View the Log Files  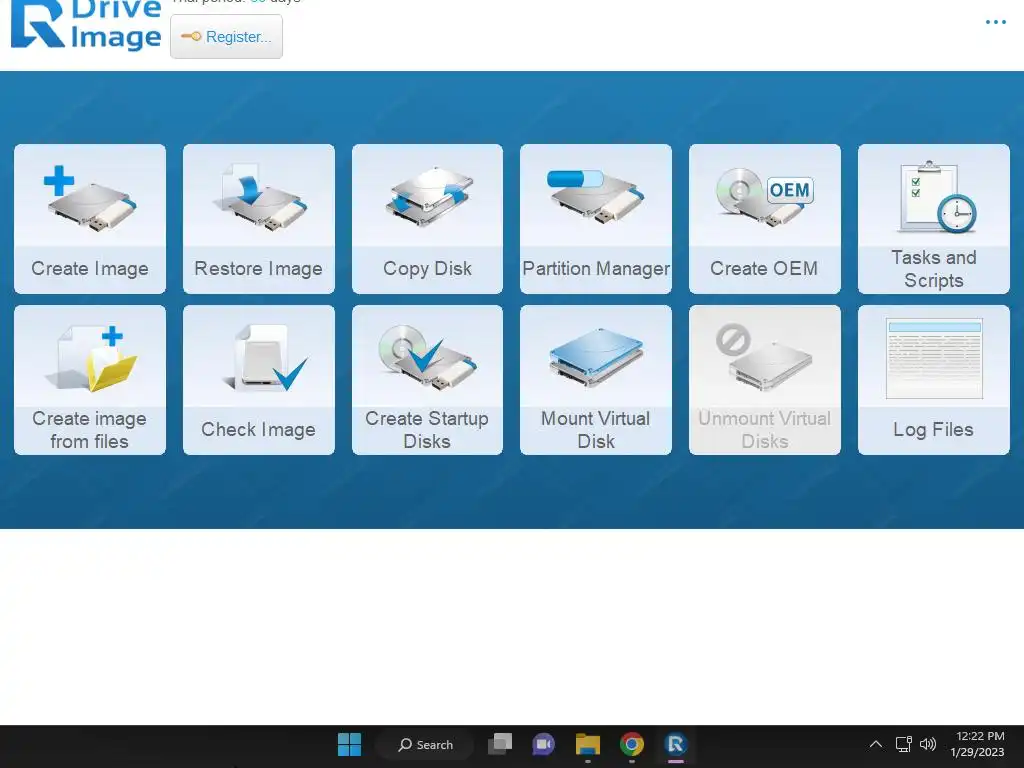[934, 380]
